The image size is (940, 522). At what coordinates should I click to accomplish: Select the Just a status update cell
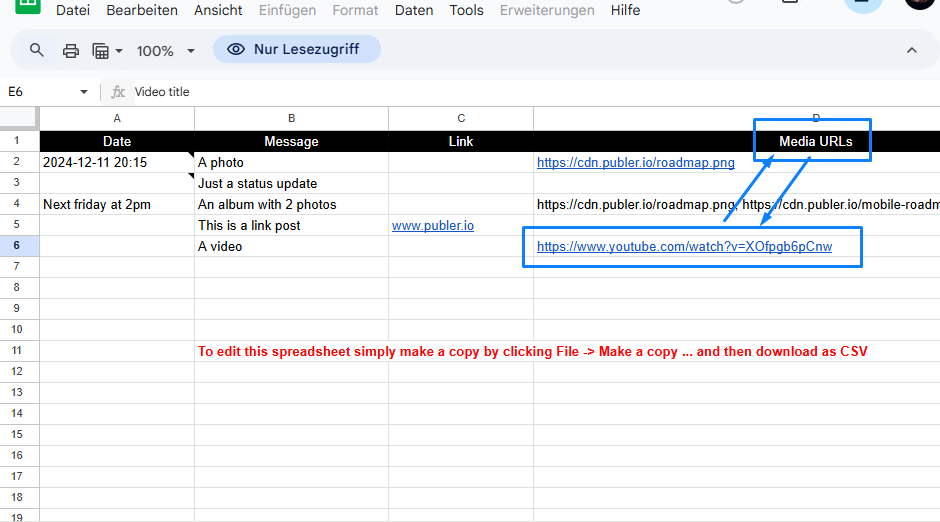(291, 183)
